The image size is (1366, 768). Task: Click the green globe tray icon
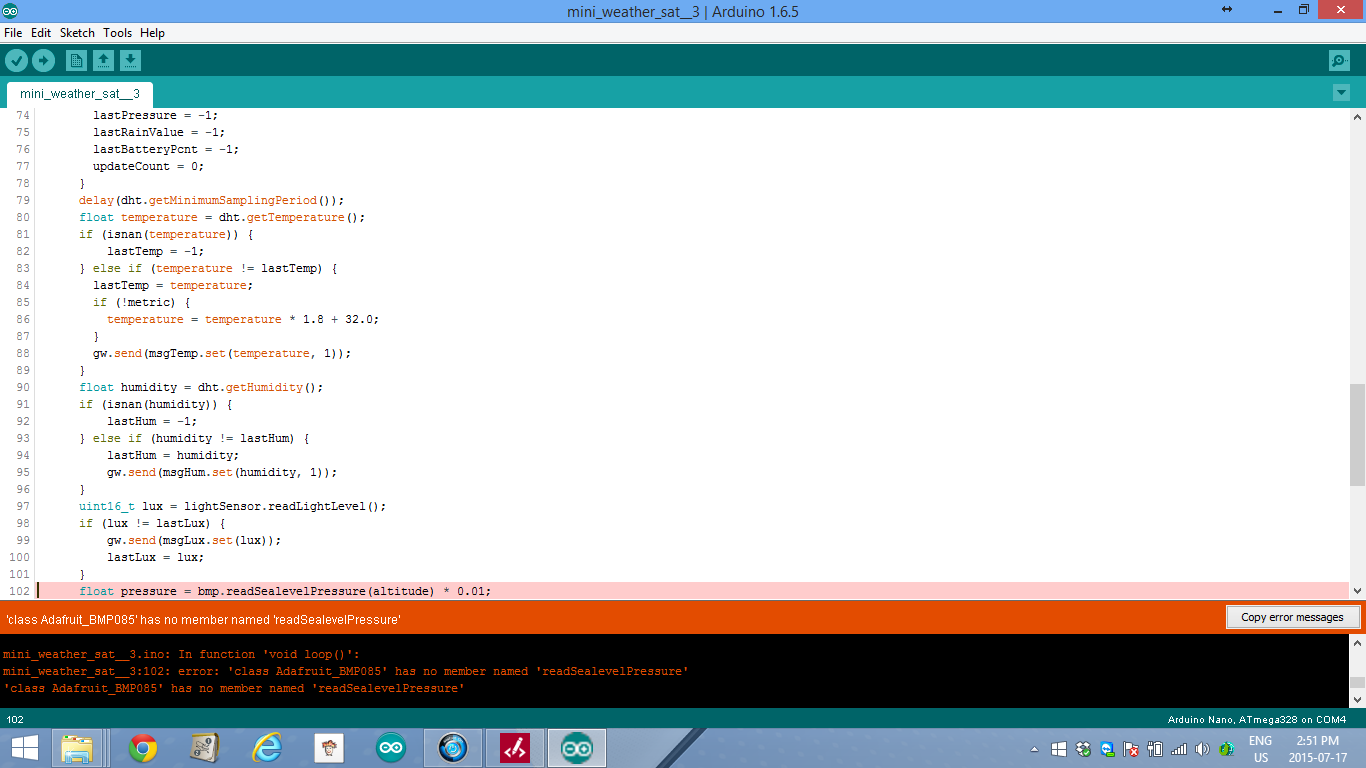click(1226, 749)
